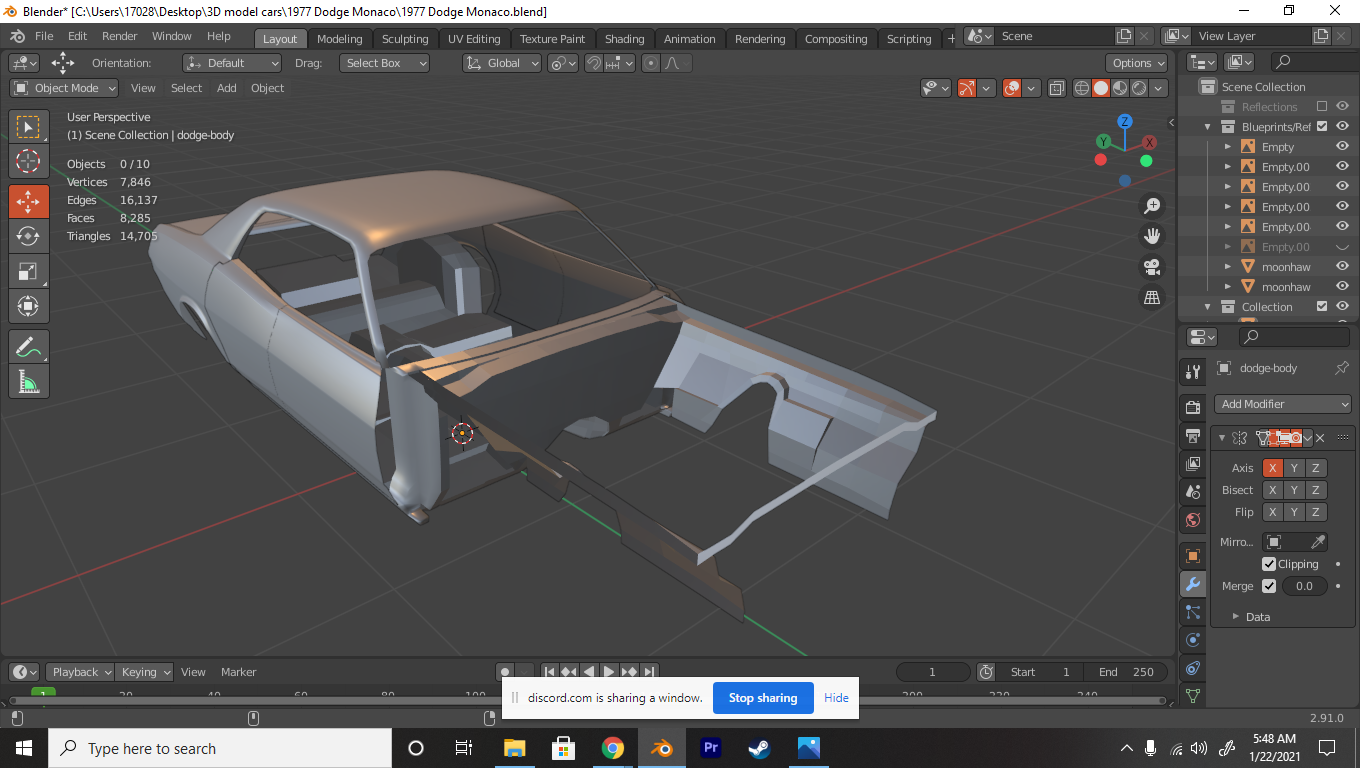Enable Flip on Z axis

[1316, 512]
